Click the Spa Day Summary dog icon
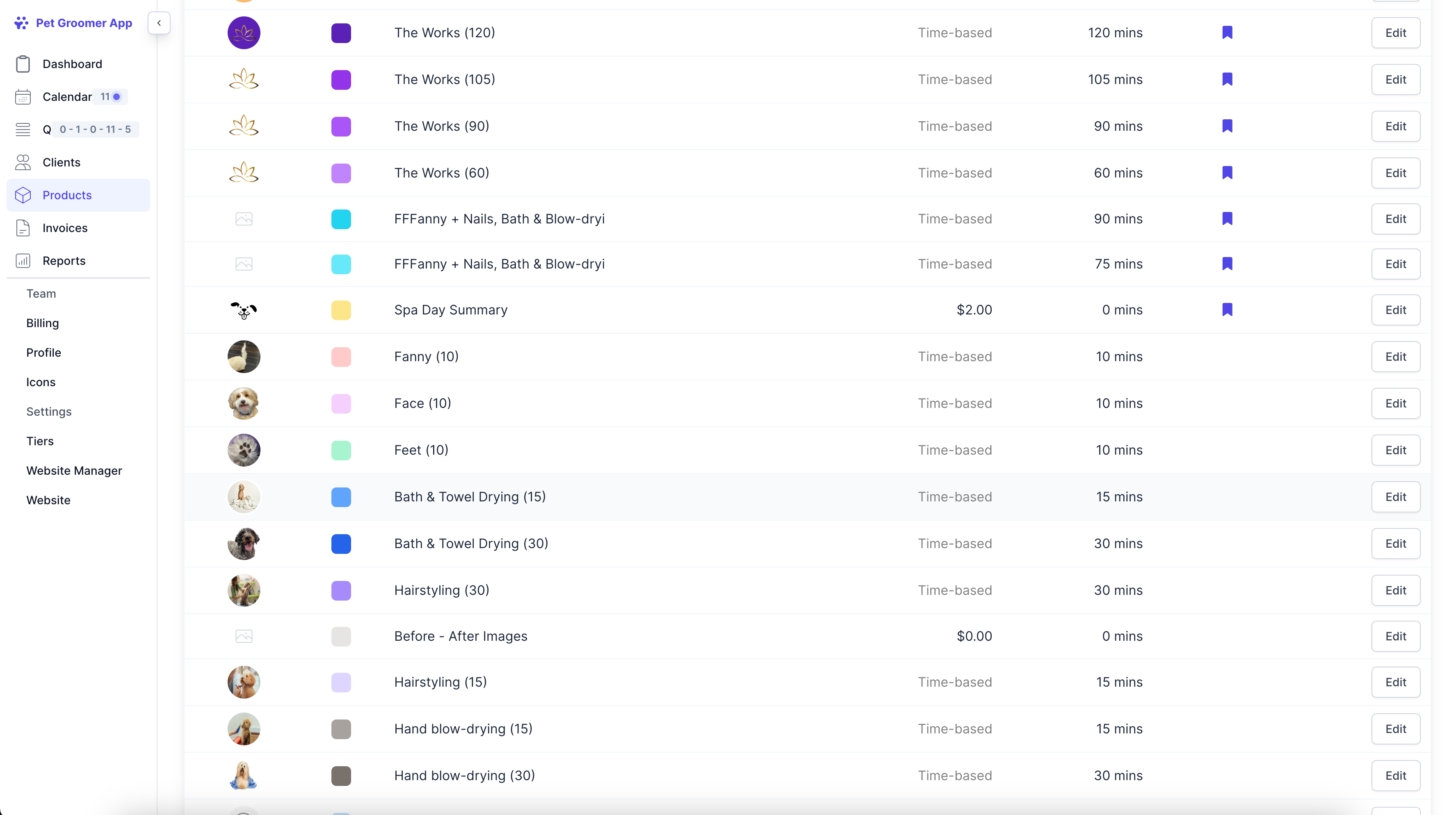1456x815 pixels. tap(244, 310)
